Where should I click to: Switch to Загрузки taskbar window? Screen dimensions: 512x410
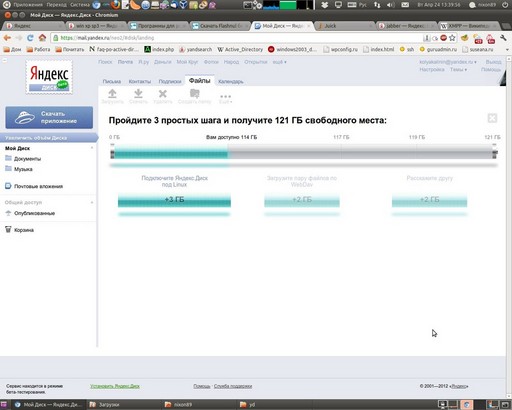(124, 405)
